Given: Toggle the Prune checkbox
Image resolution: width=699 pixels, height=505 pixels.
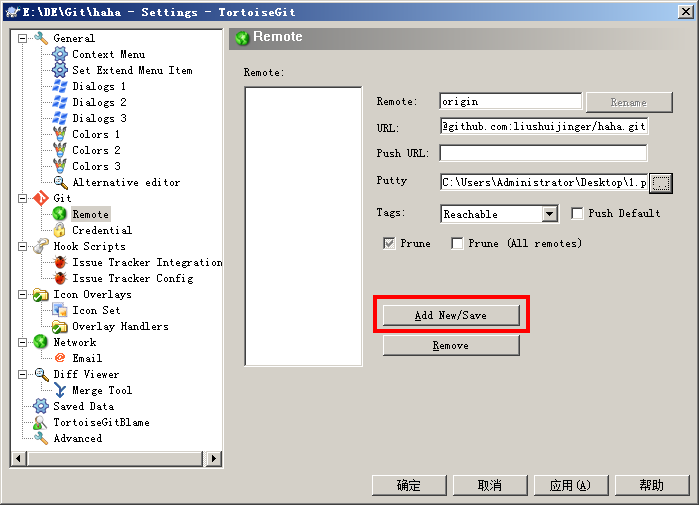Looking at the screenshot, I should point(389,243).
